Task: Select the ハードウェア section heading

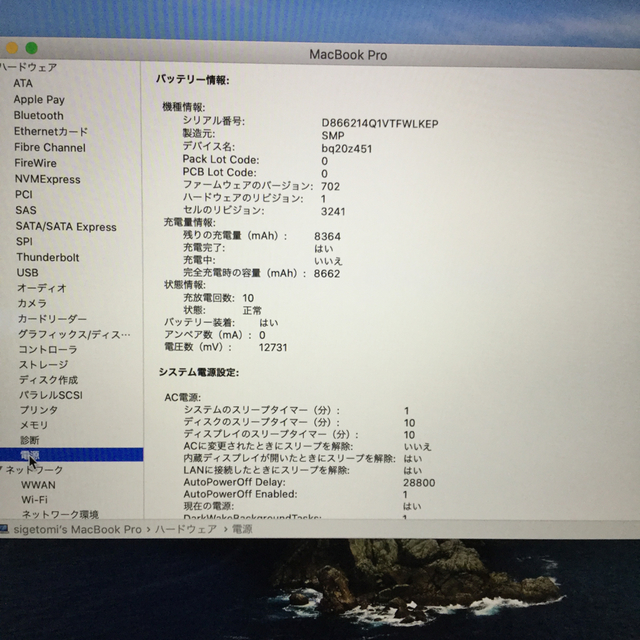Action: (28, 67)
